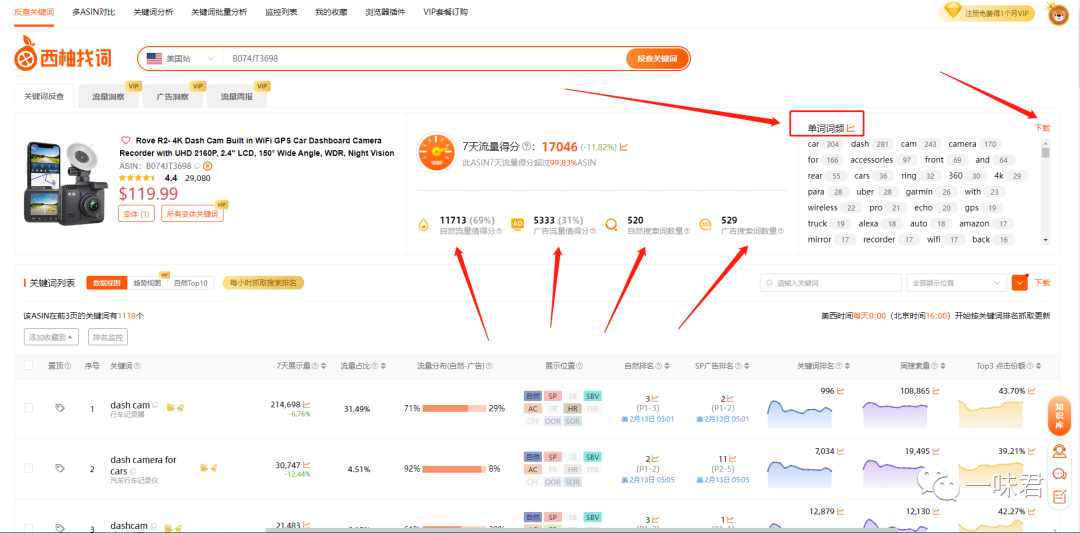This screenshot has height=533, width=1080.
Task: Click the word frequency panel scrollbar thumb
Action: [x=1046, y=151]
